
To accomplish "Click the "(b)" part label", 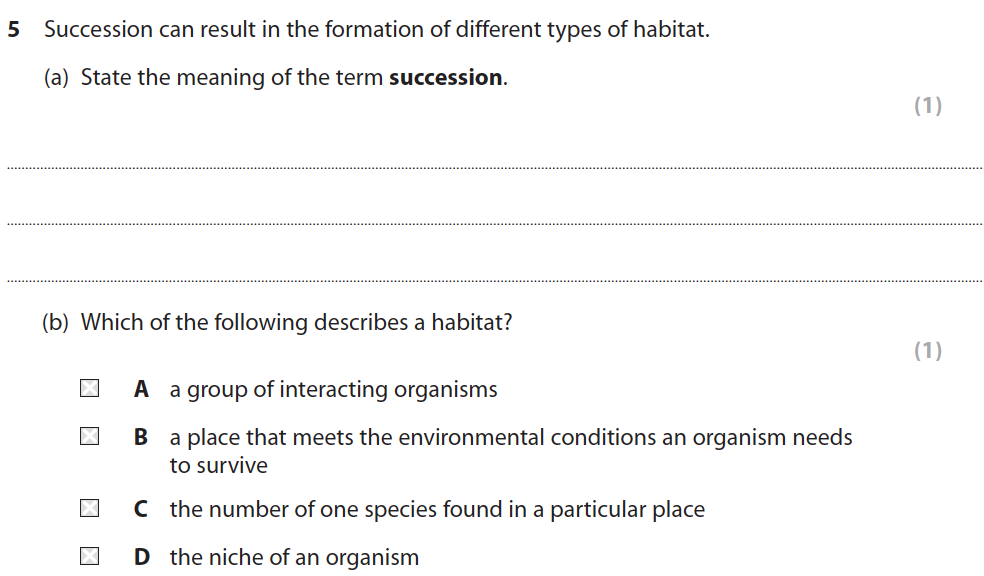I will tap(56, 323).
